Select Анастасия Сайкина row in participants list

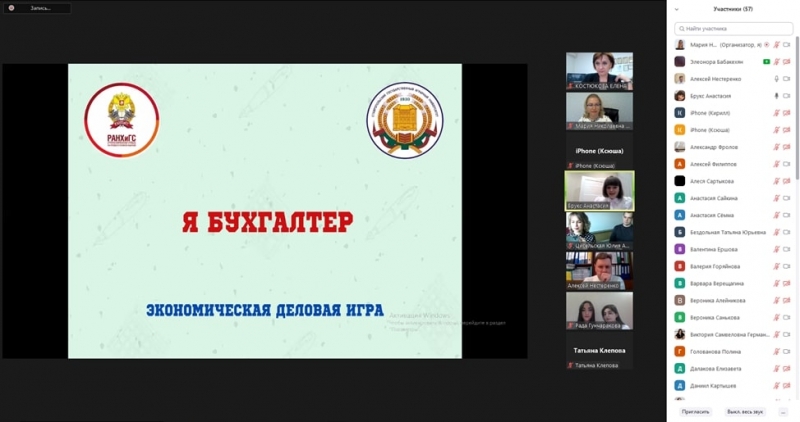733,198
